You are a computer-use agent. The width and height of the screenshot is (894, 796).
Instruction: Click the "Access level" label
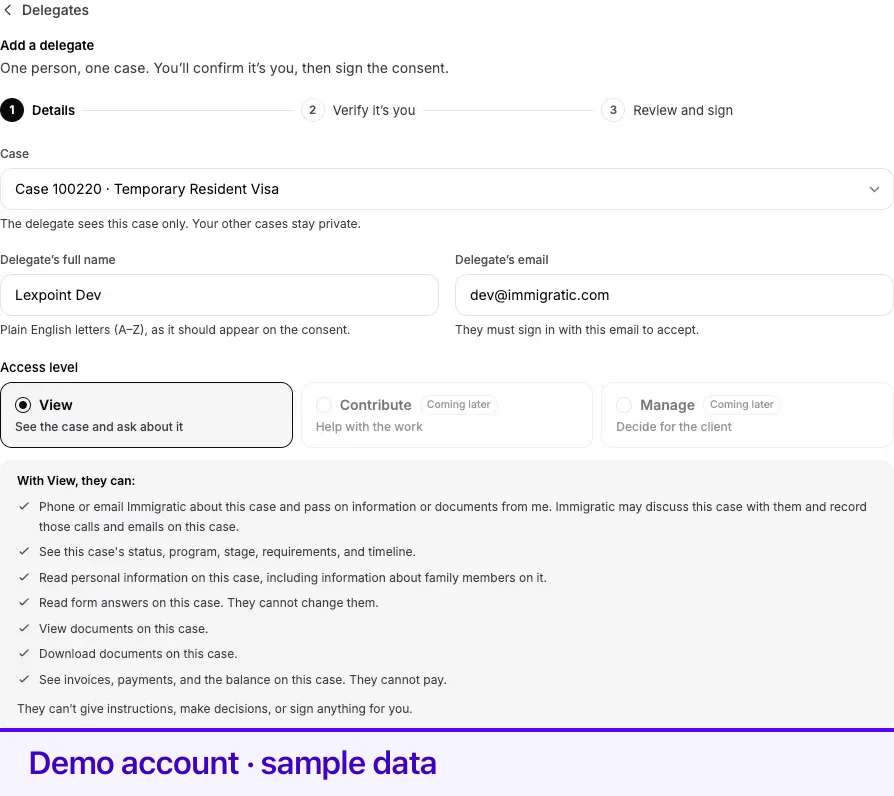pos(39,367)
